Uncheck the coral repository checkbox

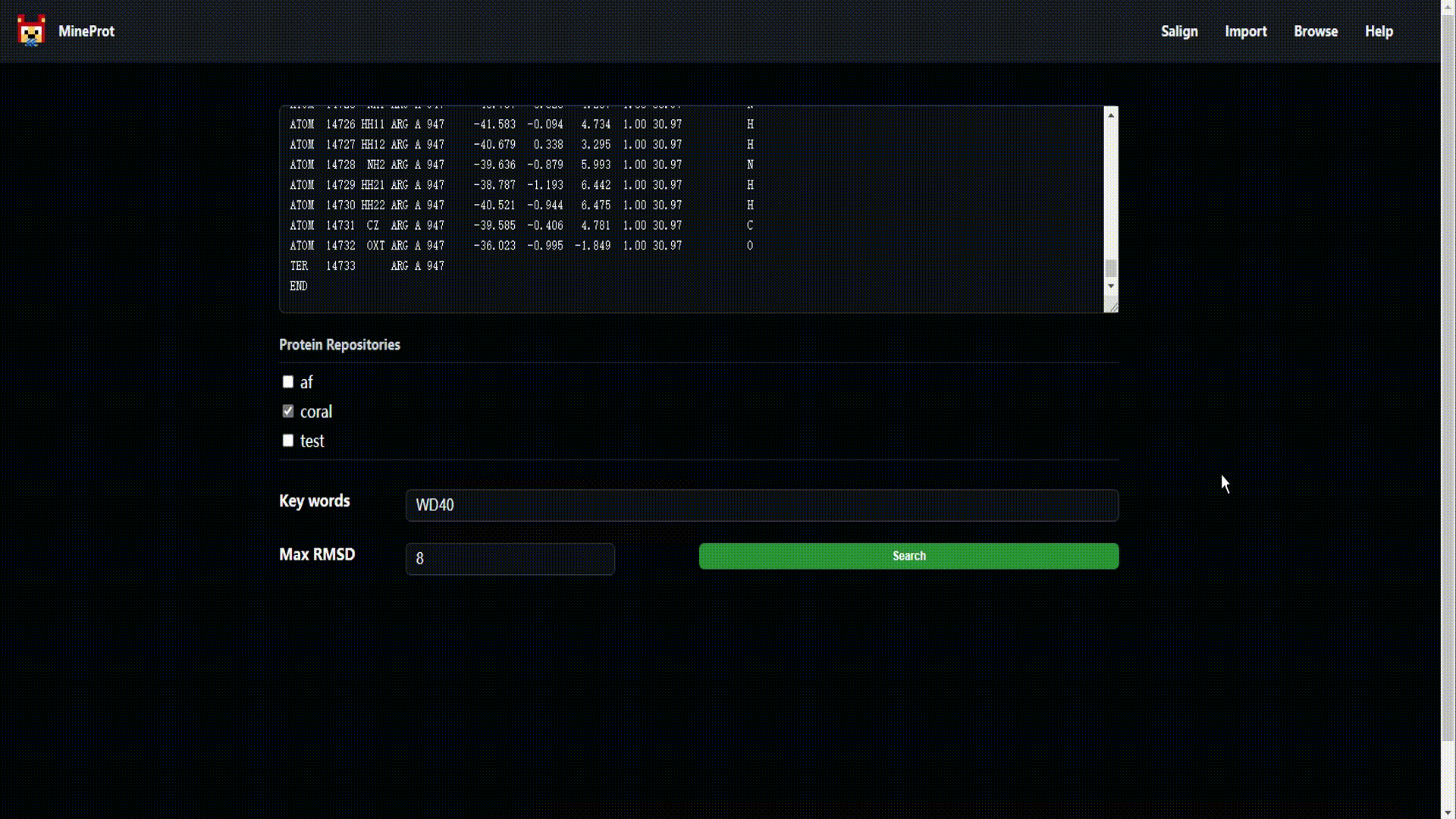288,411
